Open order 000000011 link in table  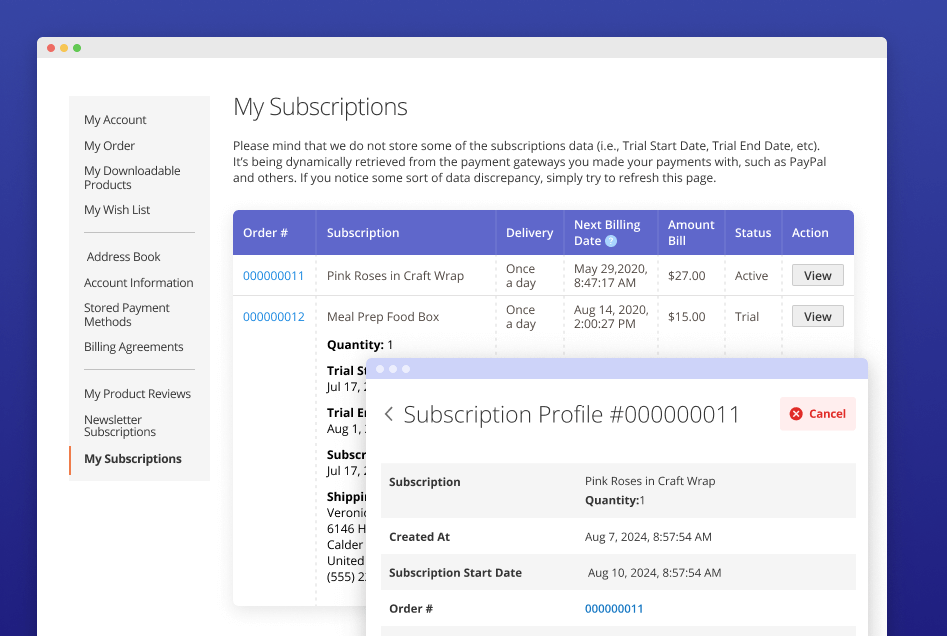click(x=273, y=276)
